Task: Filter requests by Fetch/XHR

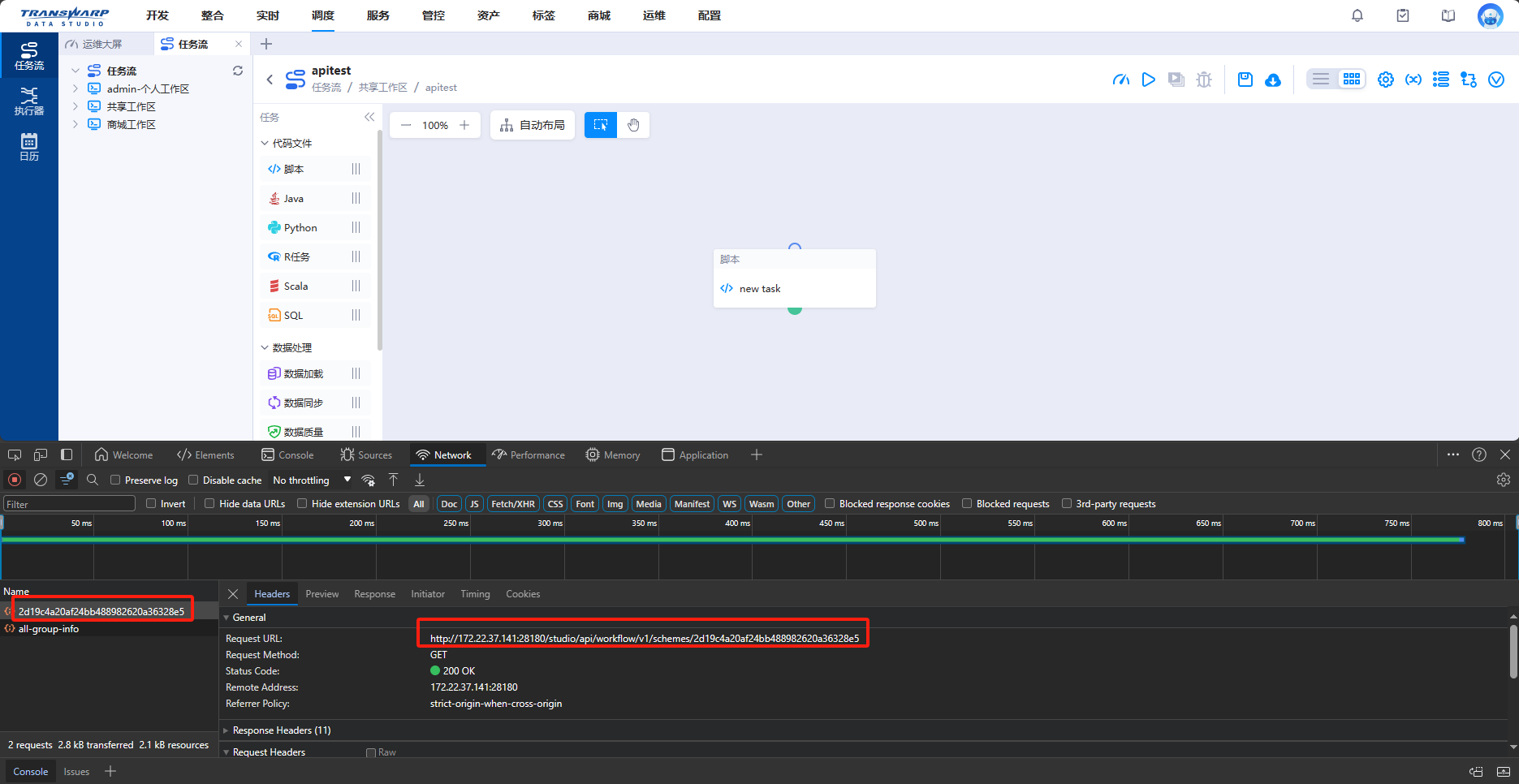Action: point(512,503)
